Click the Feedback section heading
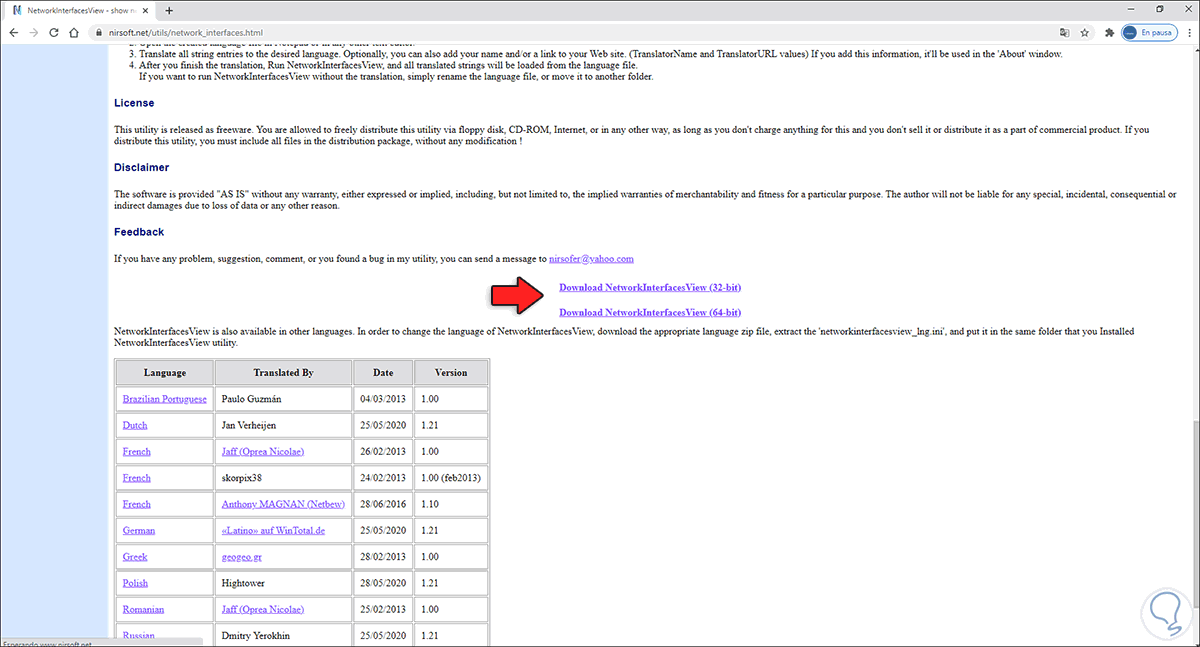Viewport: 1200px width, 647px height. (139, 232)
